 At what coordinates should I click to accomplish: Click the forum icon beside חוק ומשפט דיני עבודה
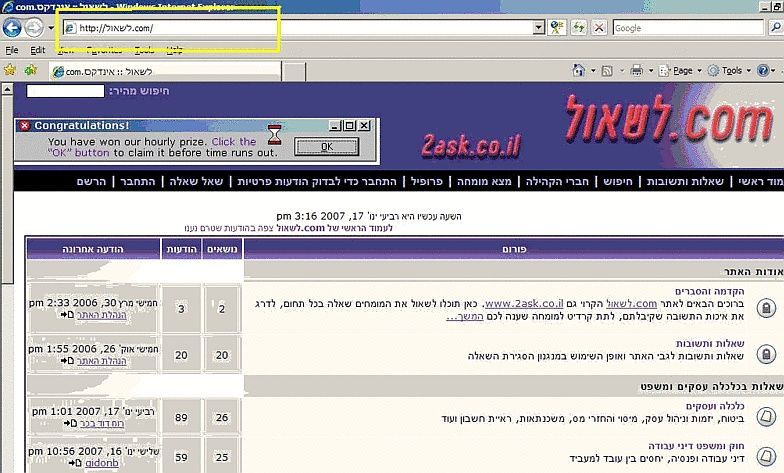pos(766,456)
